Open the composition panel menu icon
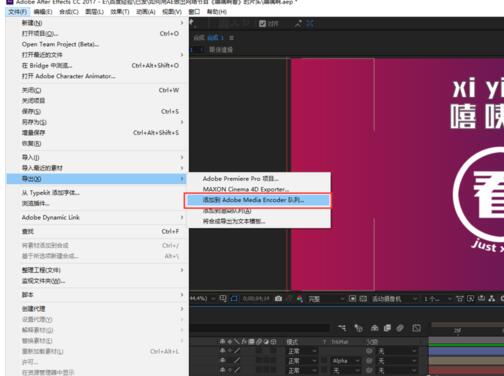 (x=232, y=38)
